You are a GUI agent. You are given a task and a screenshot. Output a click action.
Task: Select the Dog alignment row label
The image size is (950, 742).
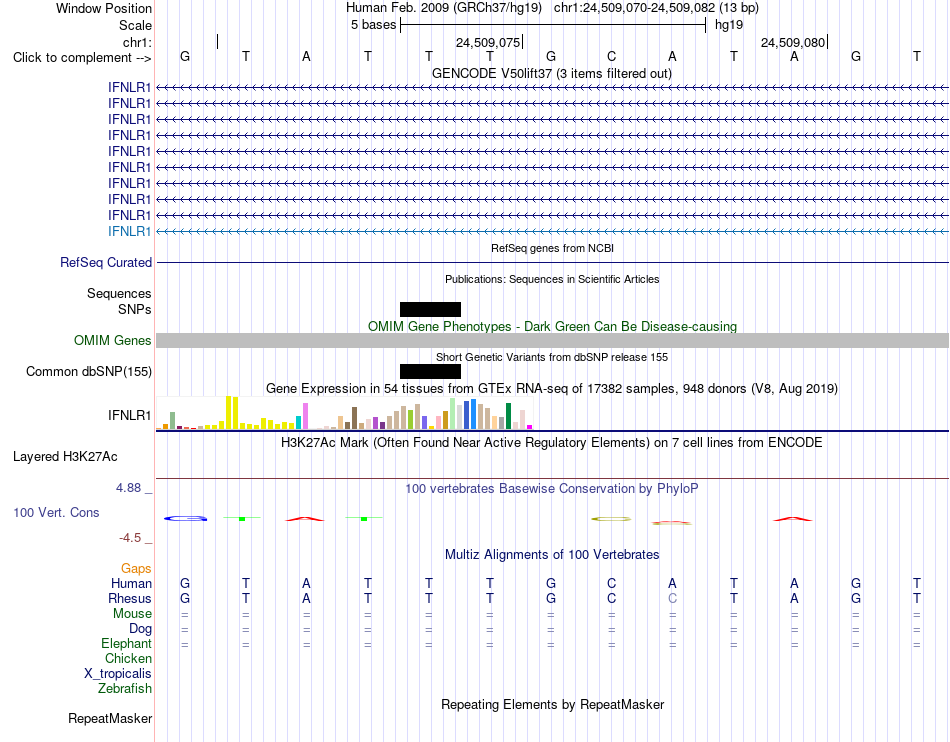[140, 629]
